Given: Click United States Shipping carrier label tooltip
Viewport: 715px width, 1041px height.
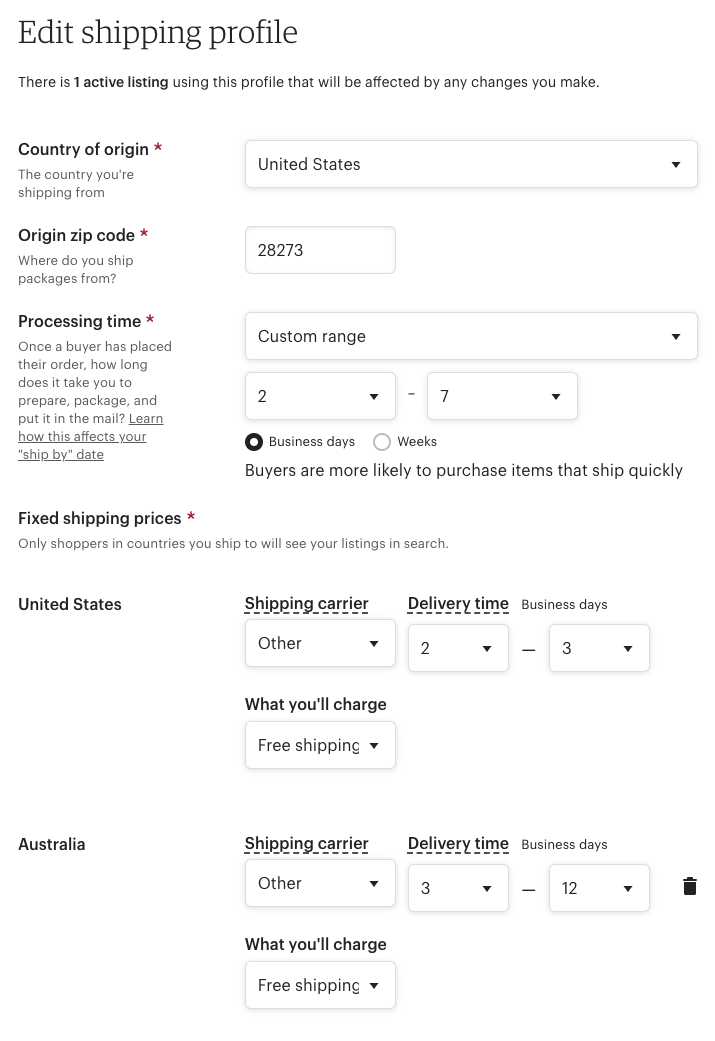Looking at the screenshot, I should (306, 603).
